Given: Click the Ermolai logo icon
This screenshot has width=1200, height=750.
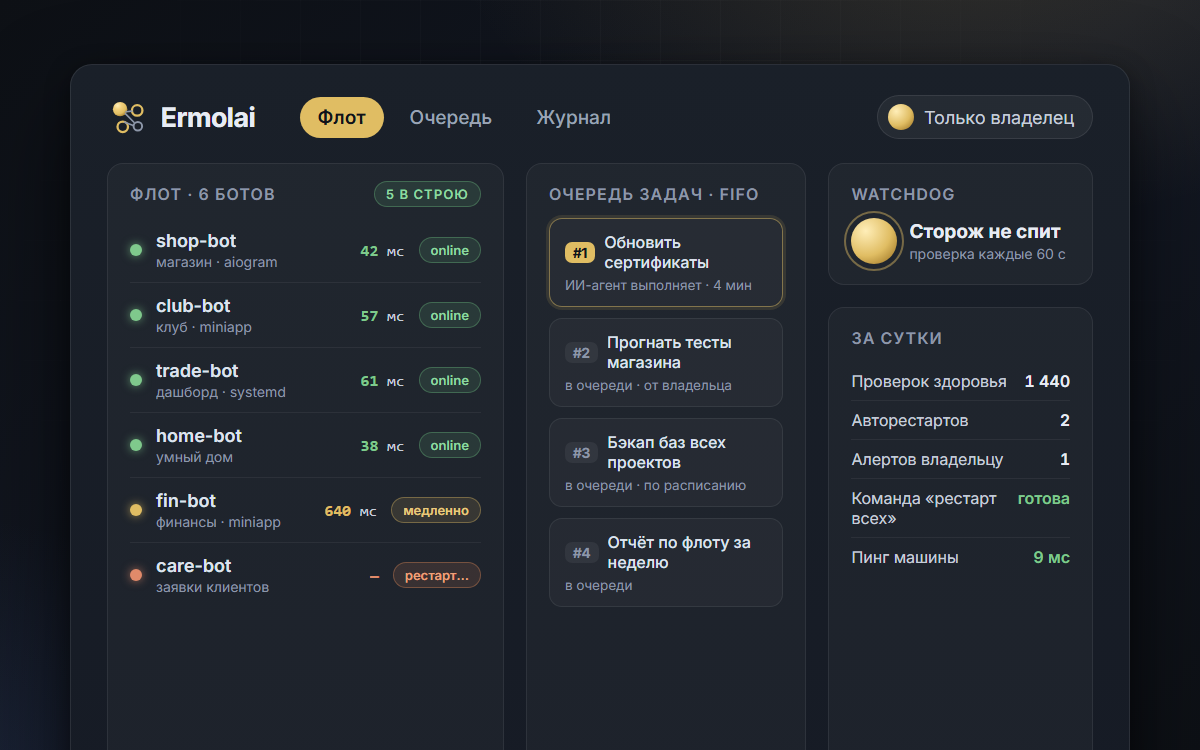Looking at the screenshot, I should click(128, 117).
